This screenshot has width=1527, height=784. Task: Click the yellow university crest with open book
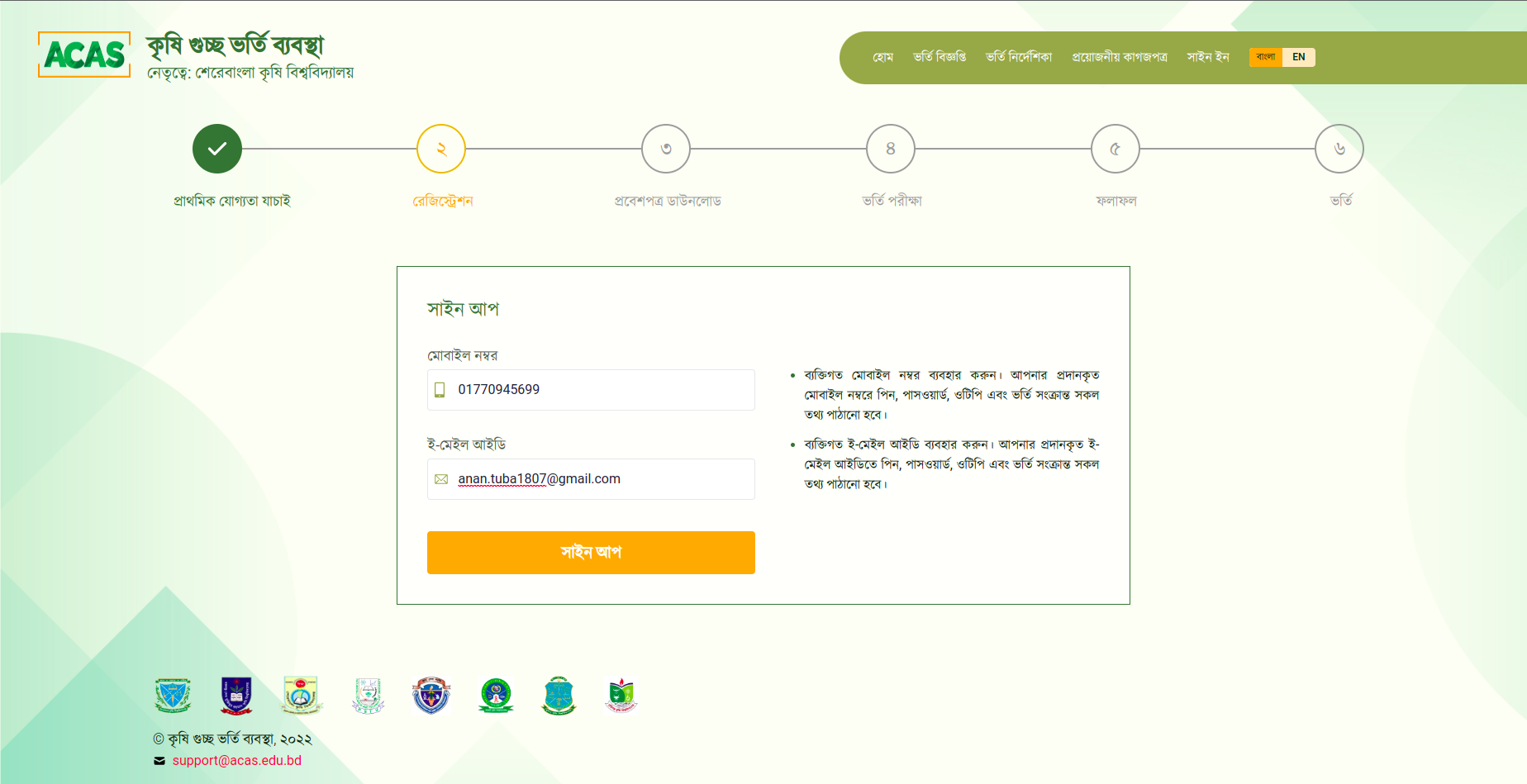pos(302,696)
